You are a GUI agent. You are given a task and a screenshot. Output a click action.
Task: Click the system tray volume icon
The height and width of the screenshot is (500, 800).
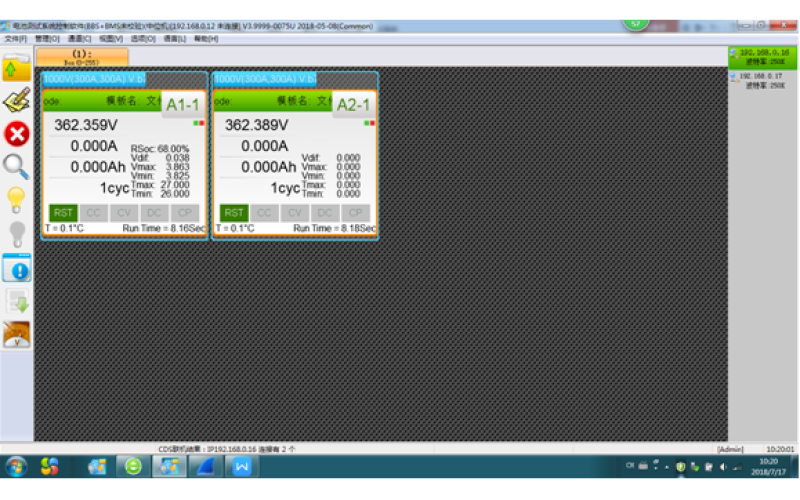(723, 466)
